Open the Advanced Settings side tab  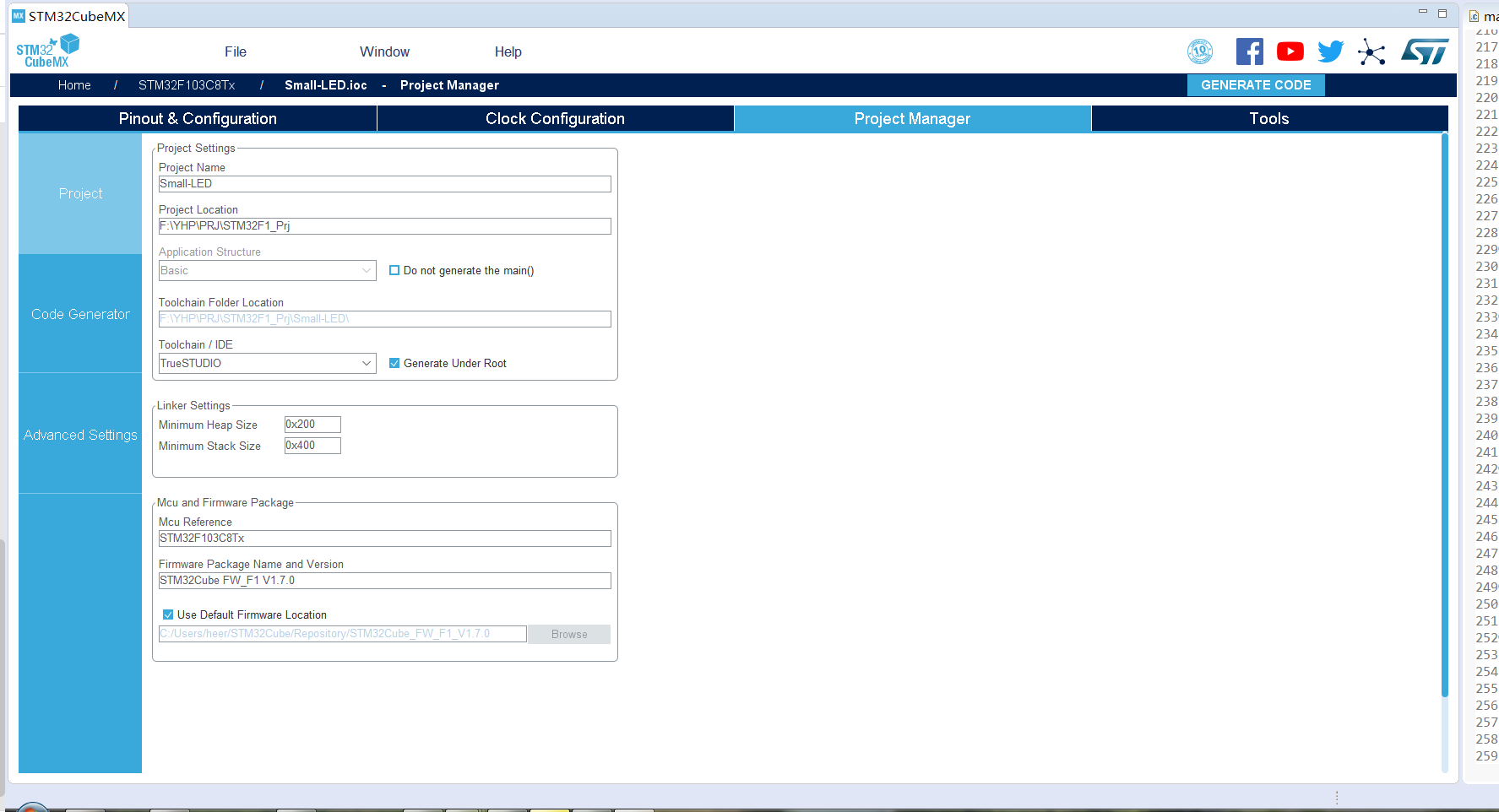[x=80, y=435]
